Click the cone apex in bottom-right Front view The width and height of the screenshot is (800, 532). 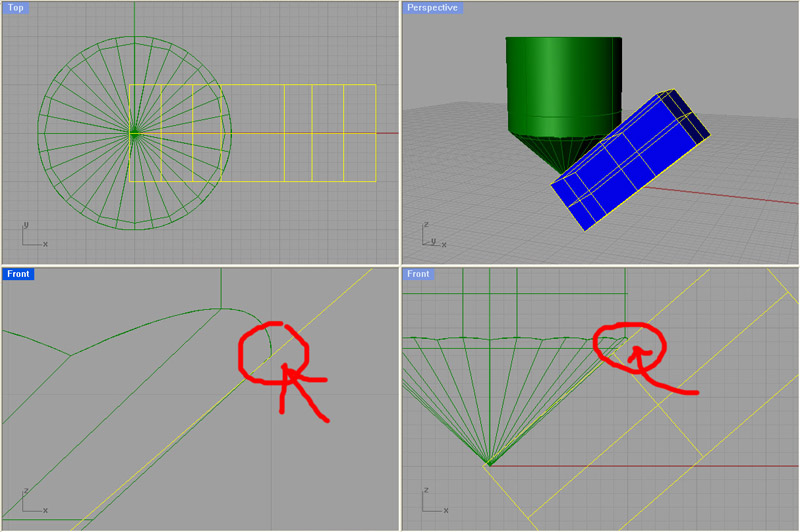489,464
